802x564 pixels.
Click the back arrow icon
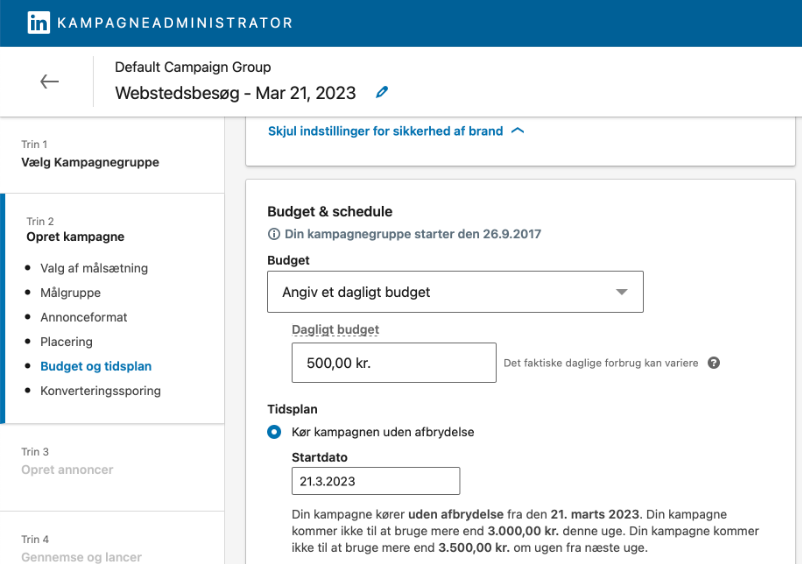tap(50, 81)
